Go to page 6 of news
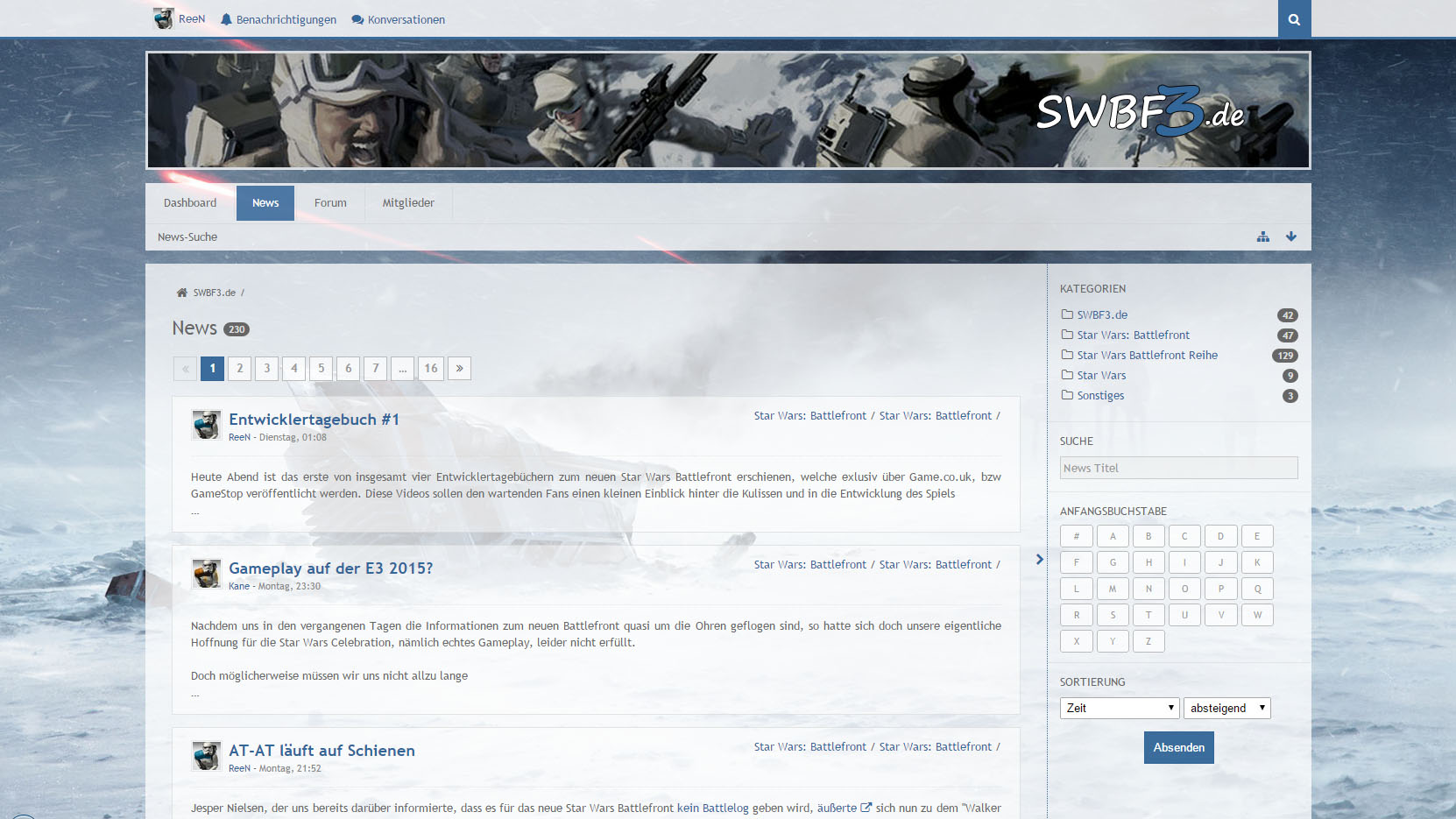1456x819 pixels. 349,369
